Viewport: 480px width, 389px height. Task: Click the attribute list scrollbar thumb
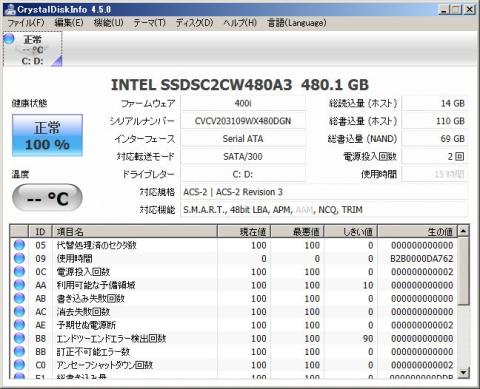[x=463, y=271]
